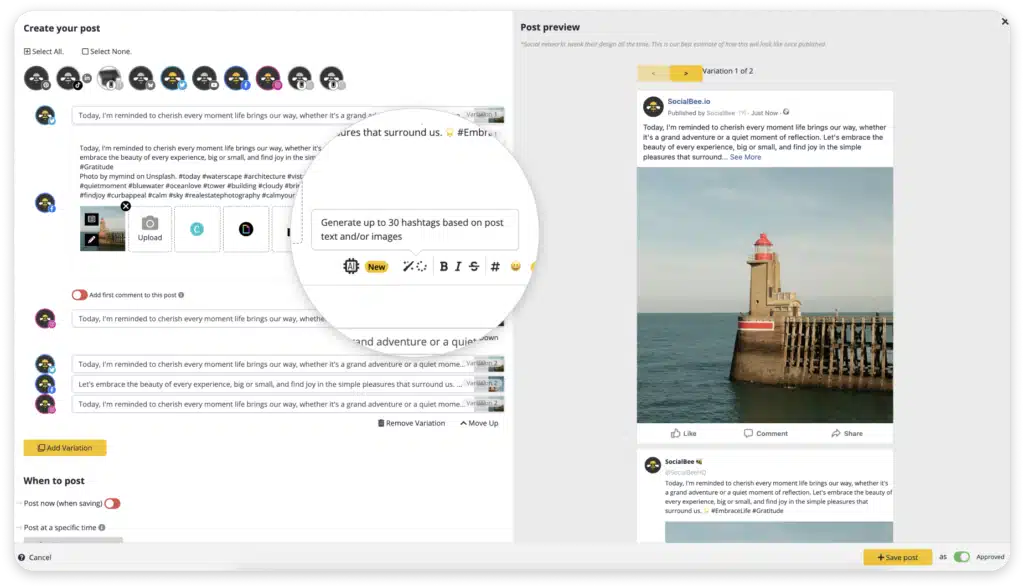Select the Bluesky butterfly profile in top row
The width and height of the screenshot is (1024, 588).
(141, 78)
